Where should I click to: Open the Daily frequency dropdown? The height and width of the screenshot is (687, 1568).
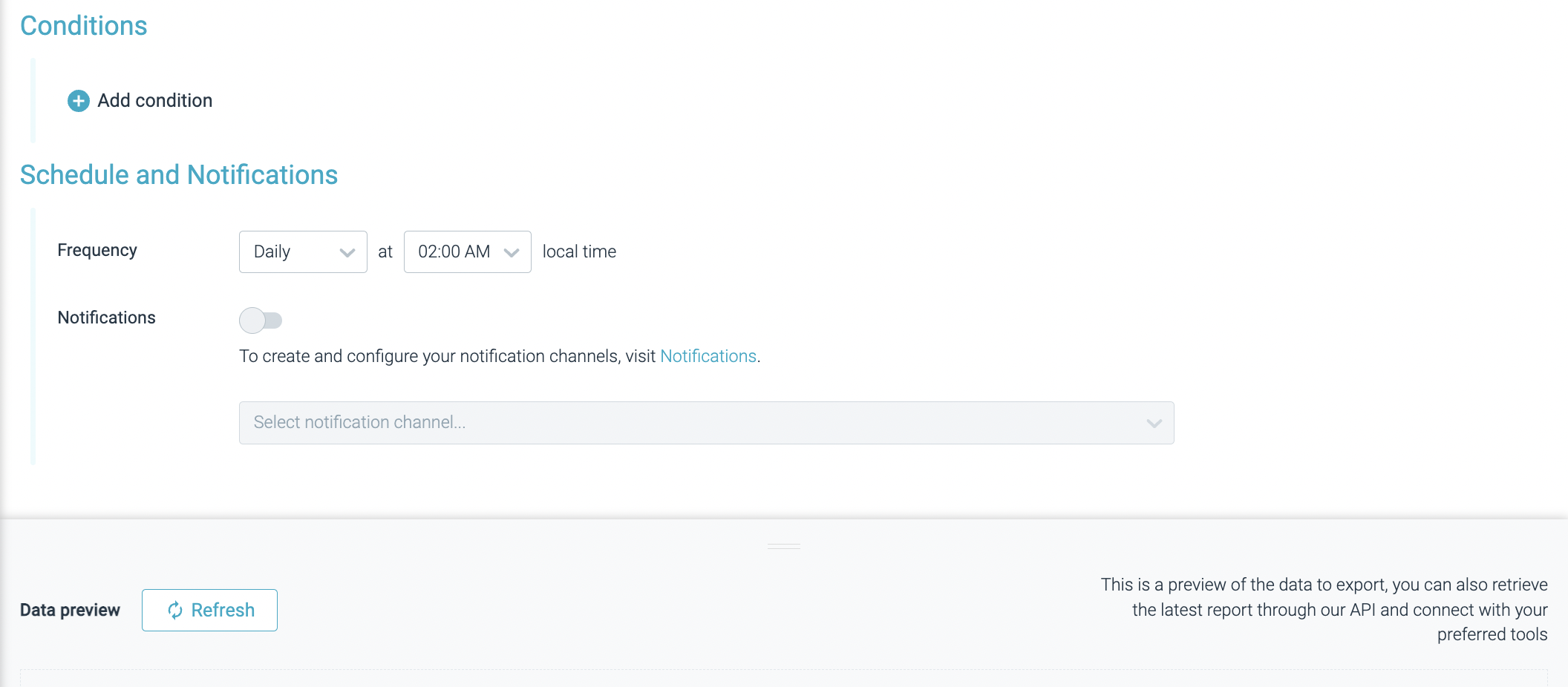tap(303, 252)
